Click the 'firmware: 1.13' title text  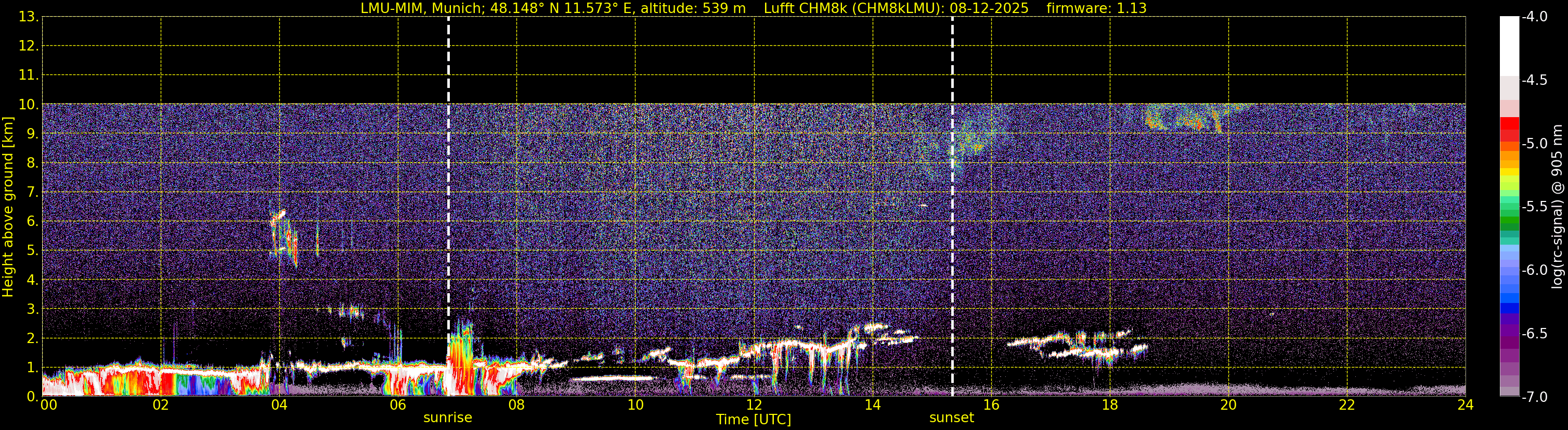click(x=1096, y=8)
